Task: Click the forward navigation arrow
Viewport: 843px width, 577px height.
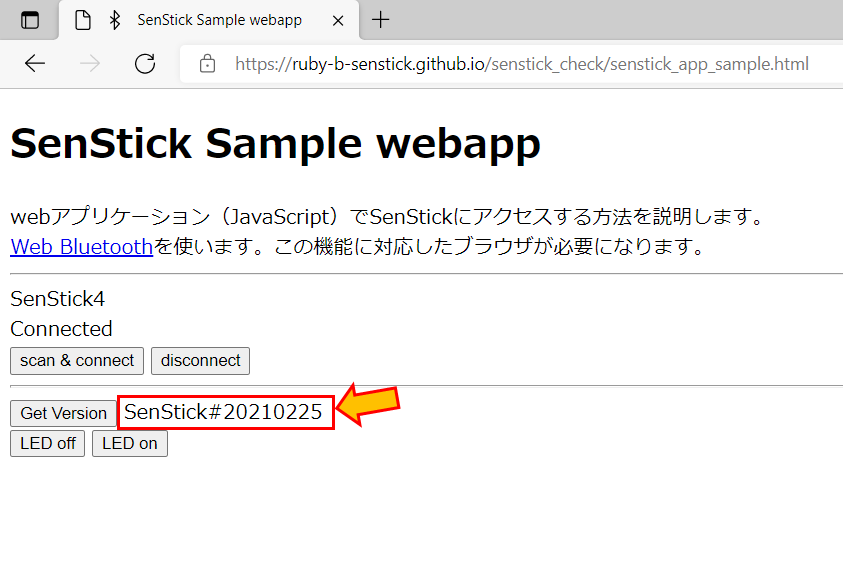Action: [x=90, y=63]
